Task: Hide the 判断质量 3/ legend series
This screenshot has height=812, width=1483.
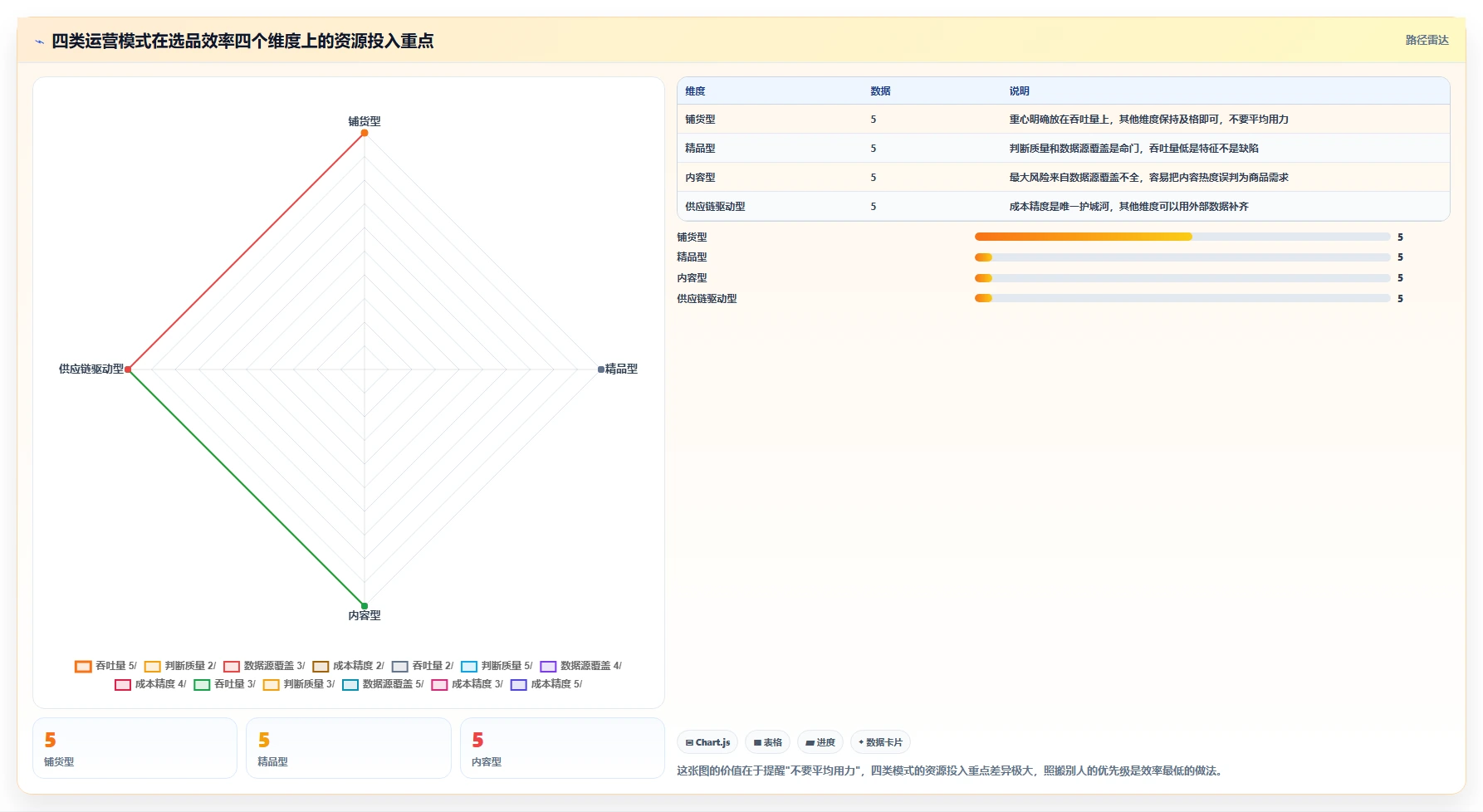Action: pos(299,684)
